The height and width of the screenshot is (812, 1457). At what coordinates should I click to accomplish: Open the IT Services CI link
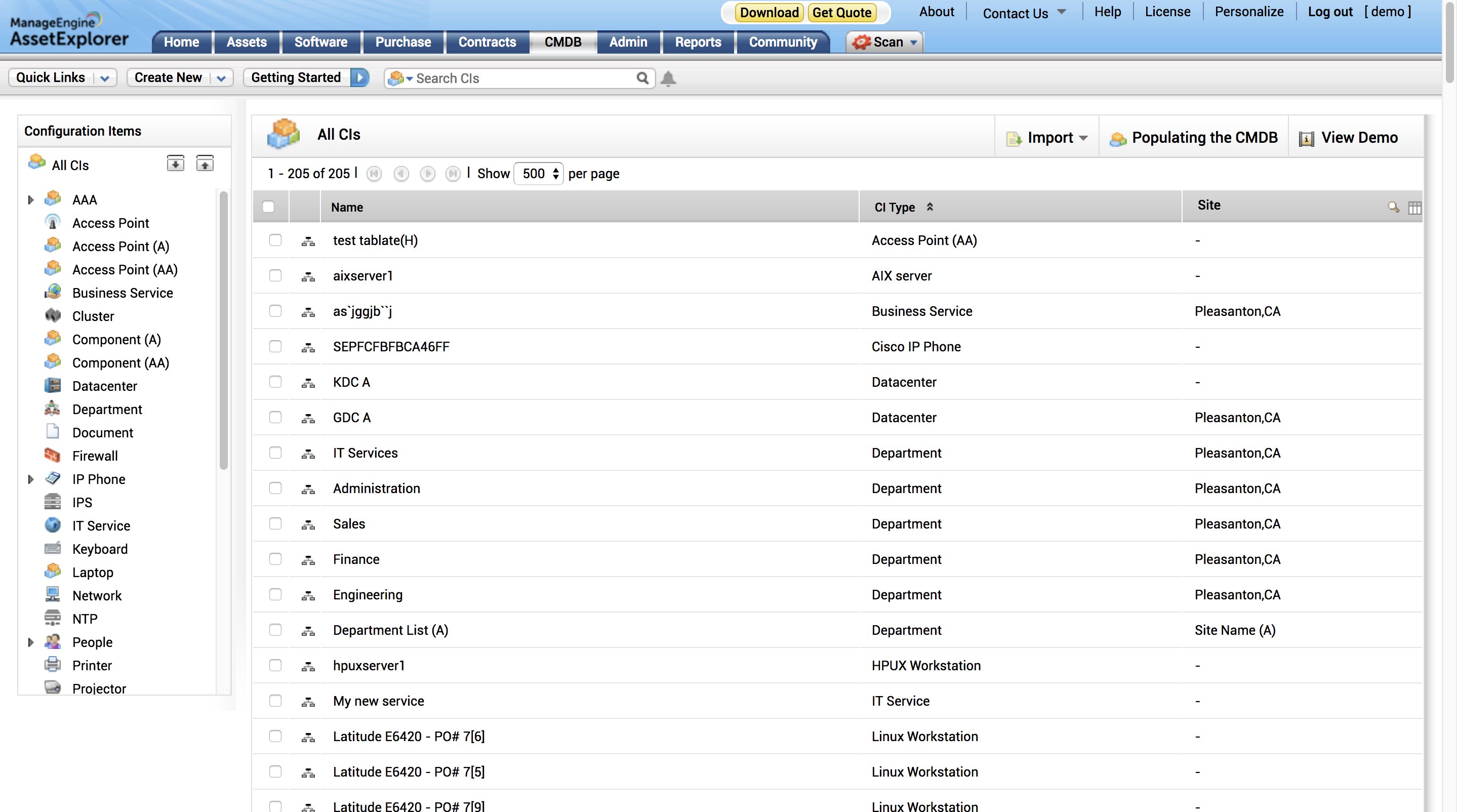[366, 453]
